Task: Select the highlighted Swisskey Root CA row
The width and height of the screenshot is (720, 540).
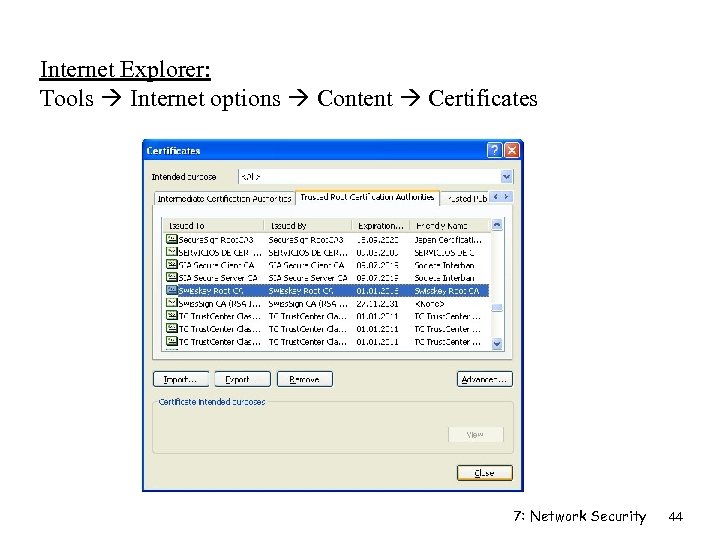Action: [326, 291]
